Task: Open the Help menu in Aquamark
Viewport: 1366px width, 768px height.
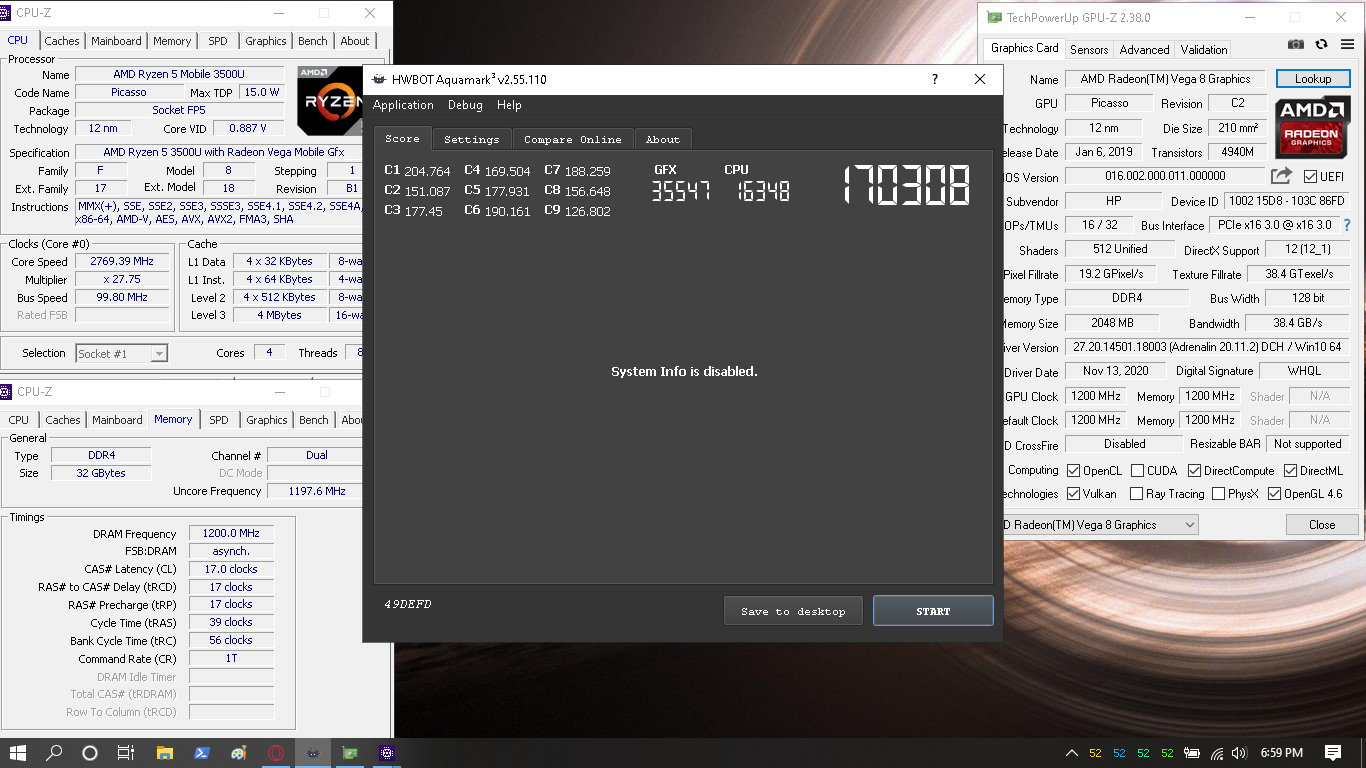Action: click(x=509, y=105)
